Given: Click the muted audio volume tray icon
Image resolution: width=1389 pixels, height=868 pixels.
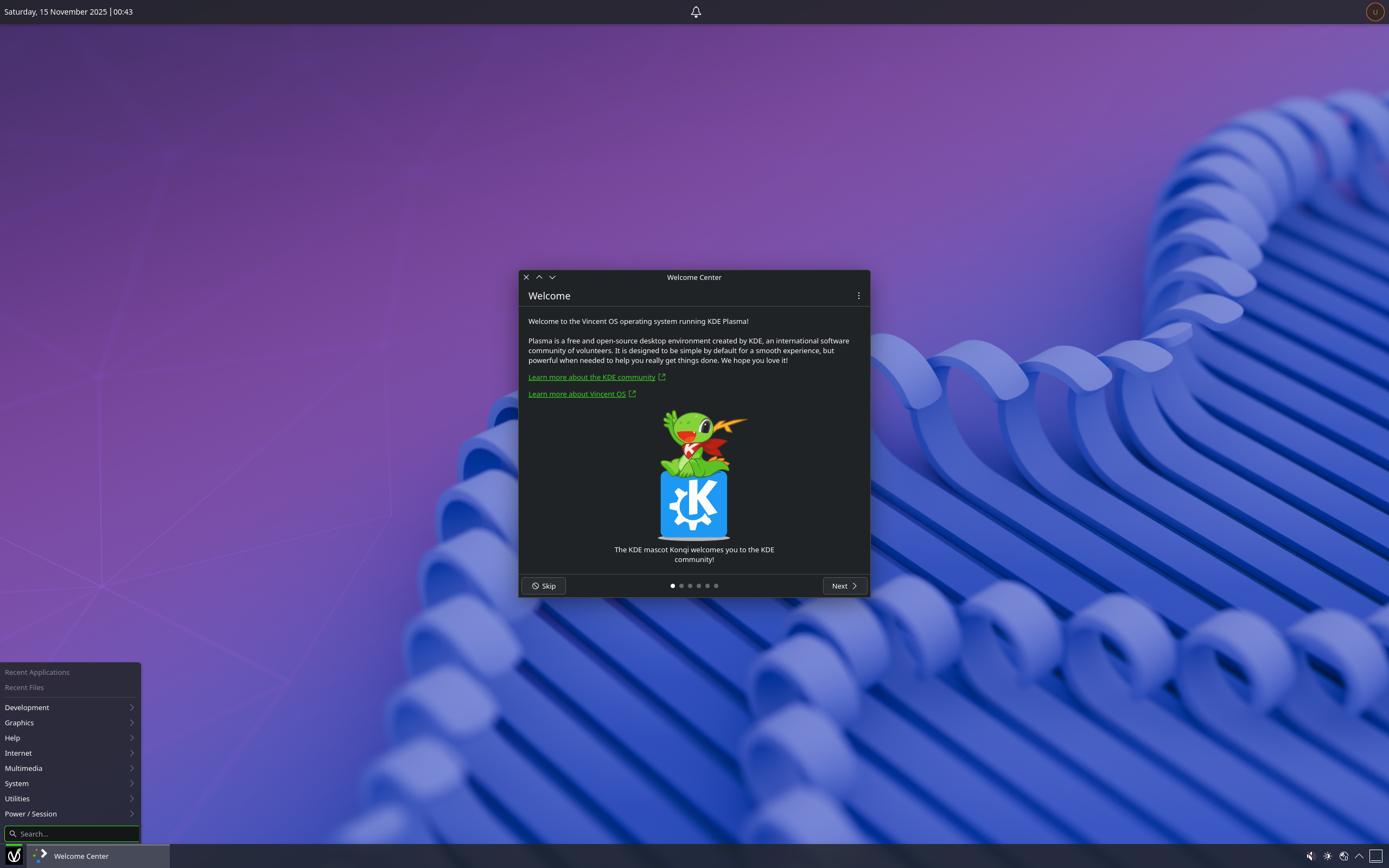Looking at the screenshot, I should point(1311,856).
